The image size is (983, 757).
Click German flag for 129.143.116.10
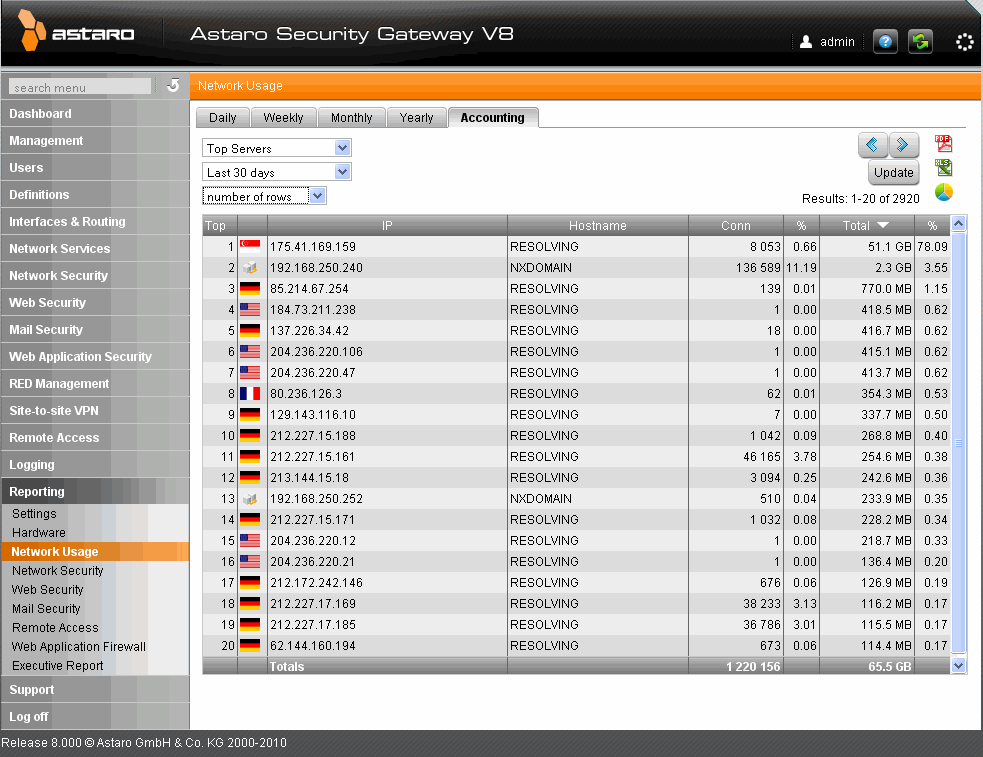point(250,415)
